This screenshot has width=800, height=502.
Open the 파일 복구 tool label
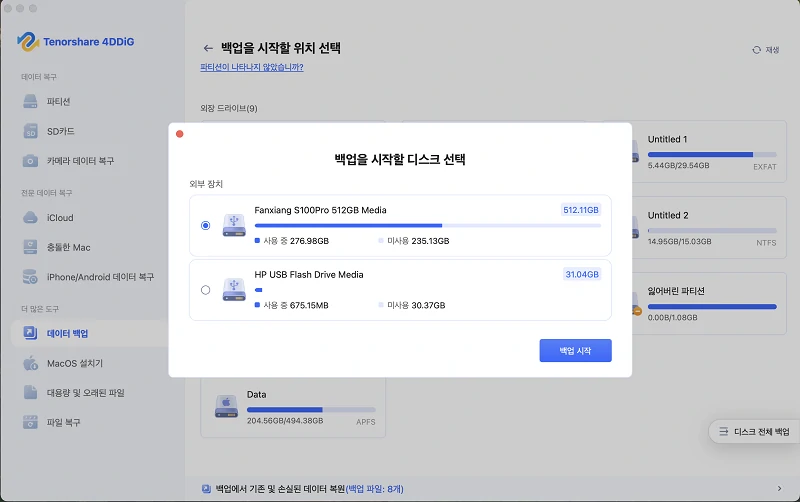click(x=63, y=422)
